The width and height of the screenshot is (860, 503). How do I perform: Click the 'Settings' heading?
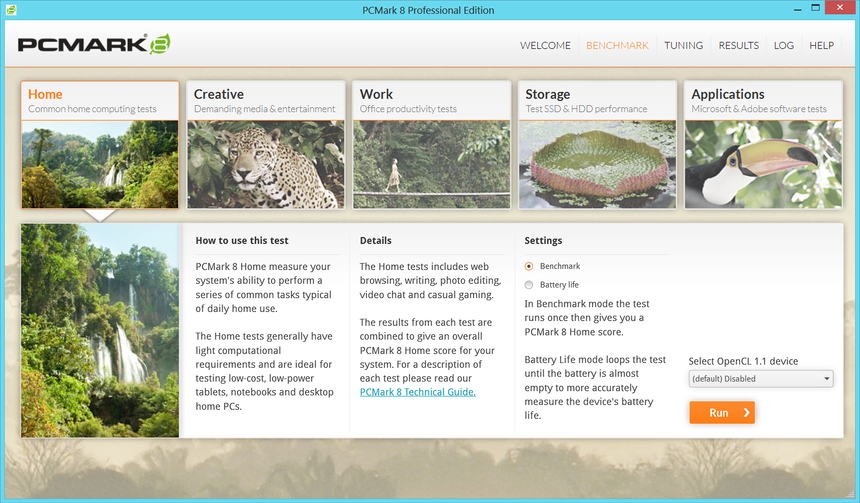(x=543, y=241)
